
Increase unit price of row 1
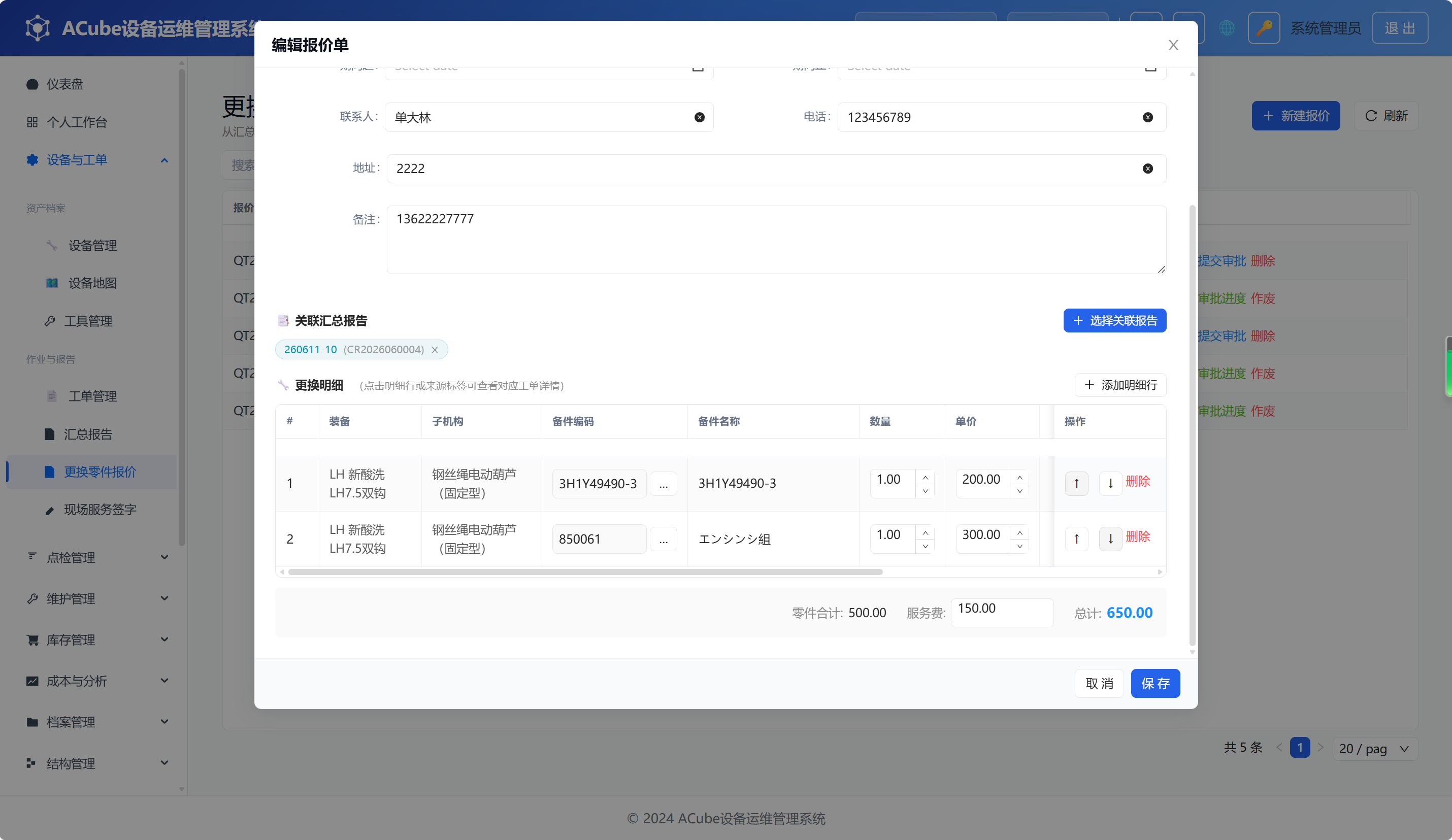[1019, 477]
